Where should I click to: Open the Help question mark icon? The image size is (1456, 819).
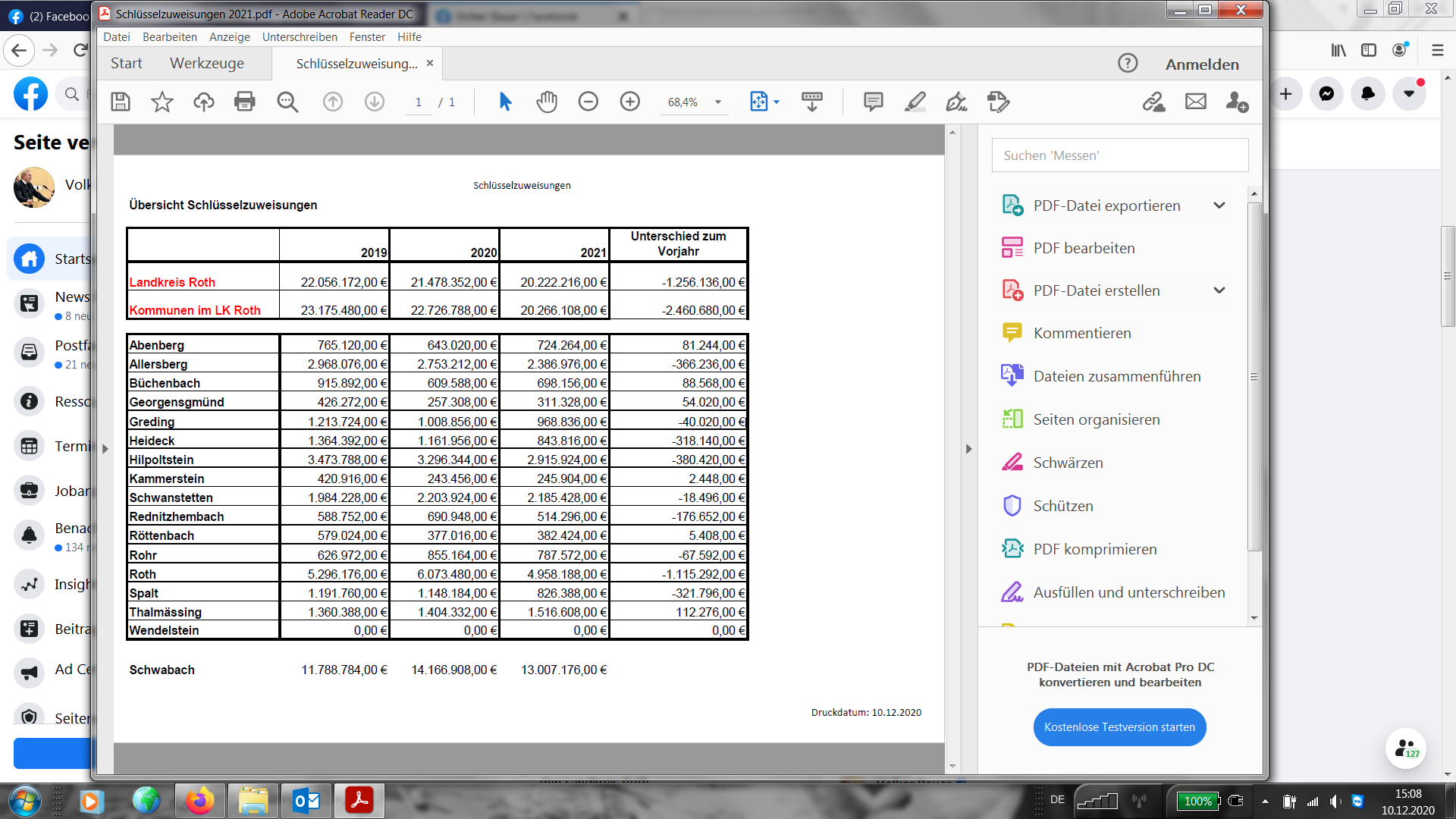pos(1128,64)
